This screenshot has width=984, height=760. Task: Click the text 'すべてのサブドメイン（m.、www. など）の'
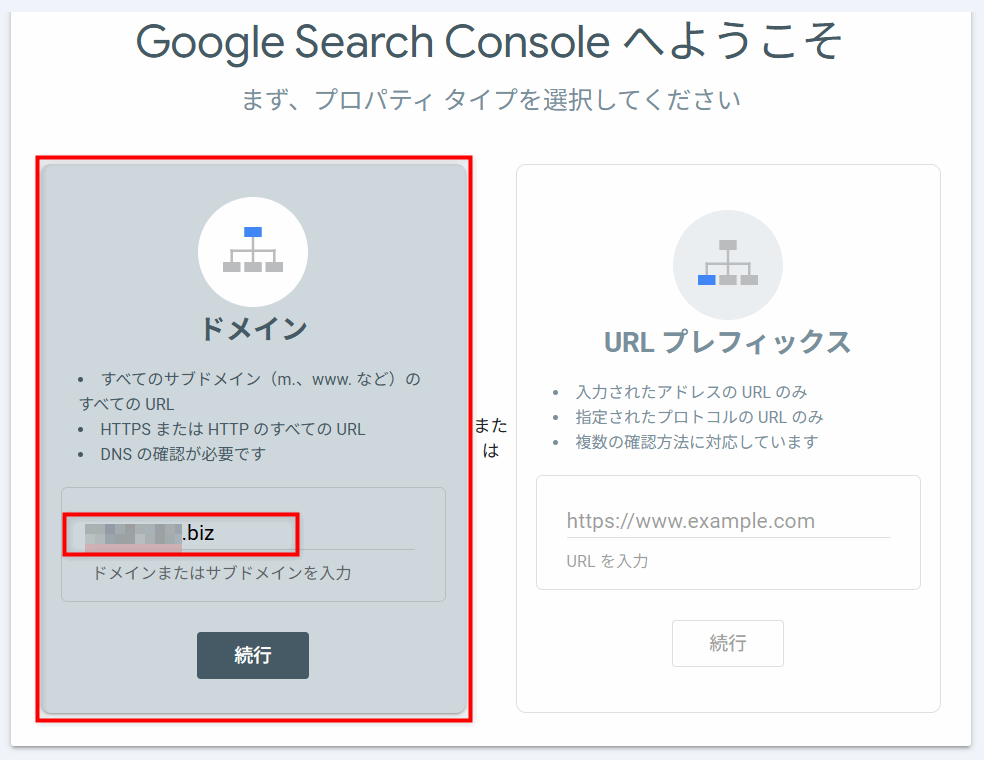[261, 379]
